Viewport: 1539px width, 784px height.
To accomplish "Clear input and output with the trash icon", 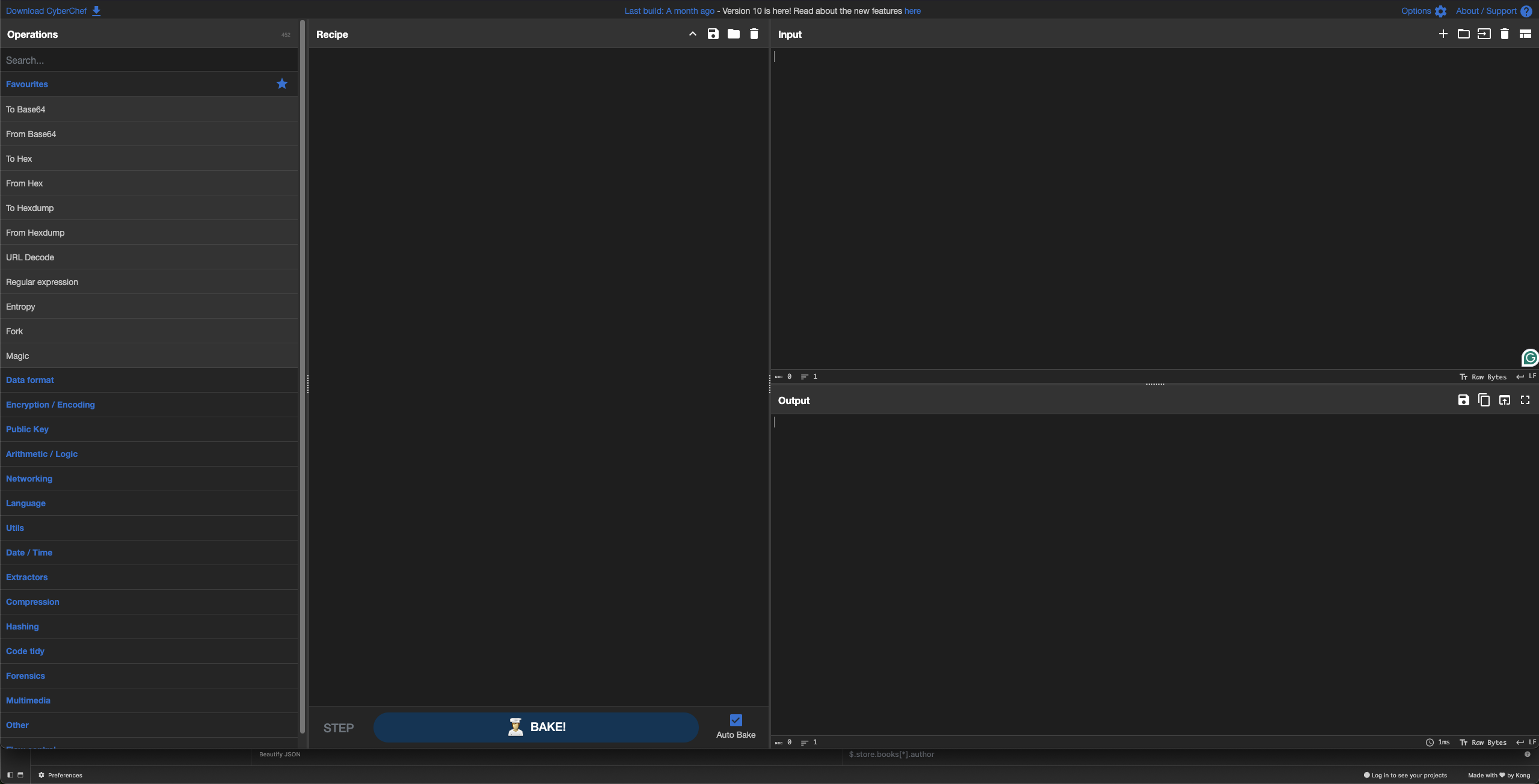I will 1505,34.
